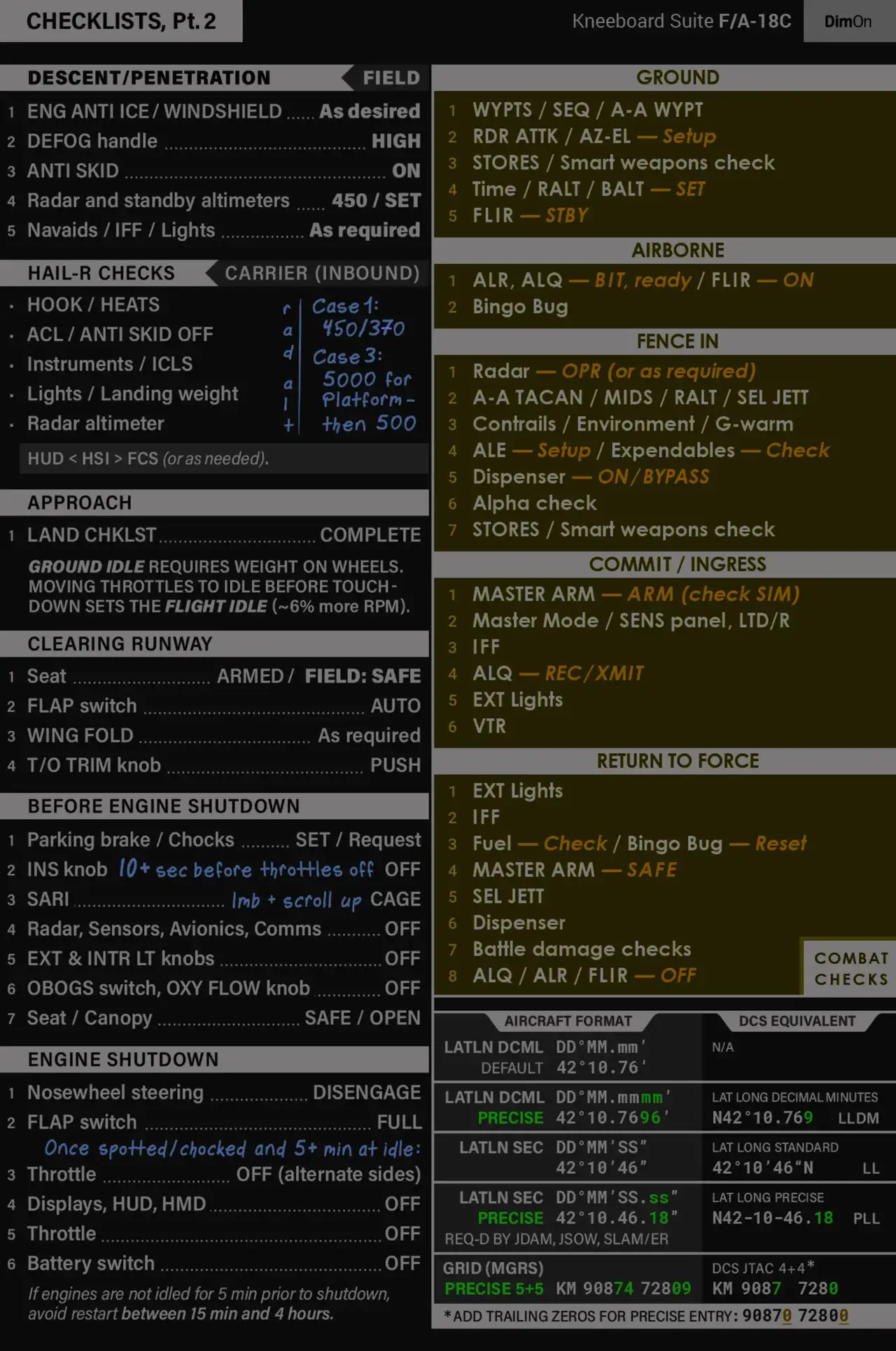Select the DCS EQUIVALENT column tab
896x1351 pixels.
pos(797,1021)
